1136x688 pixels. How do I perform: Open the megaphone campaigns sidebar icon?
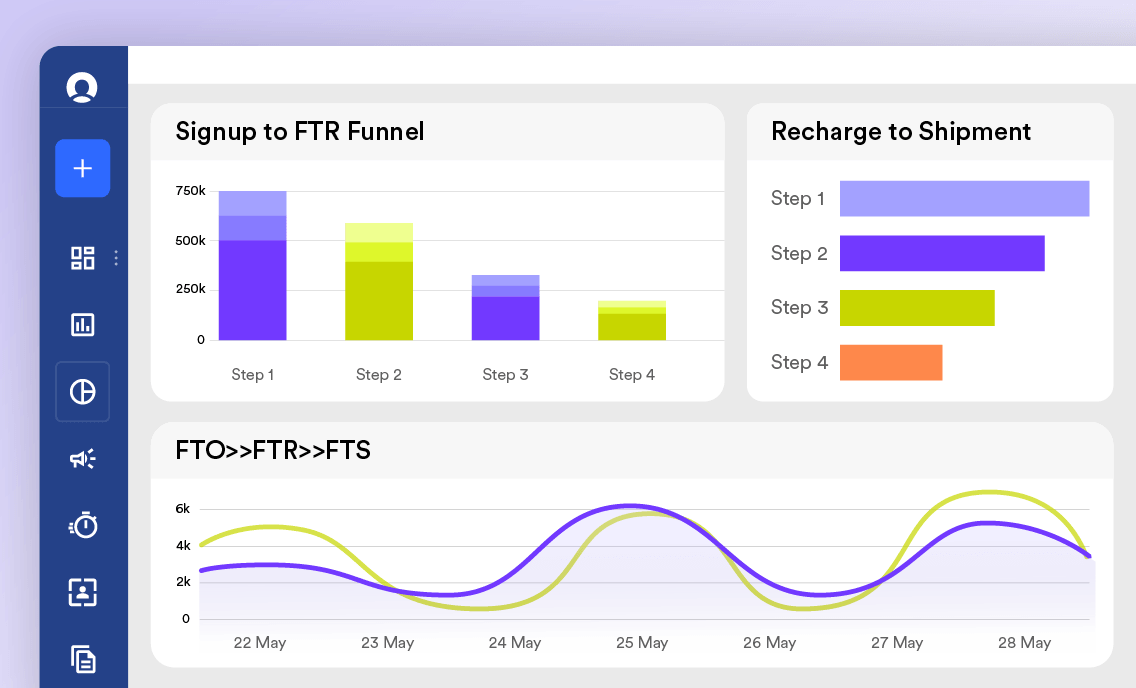pos(83,458)
